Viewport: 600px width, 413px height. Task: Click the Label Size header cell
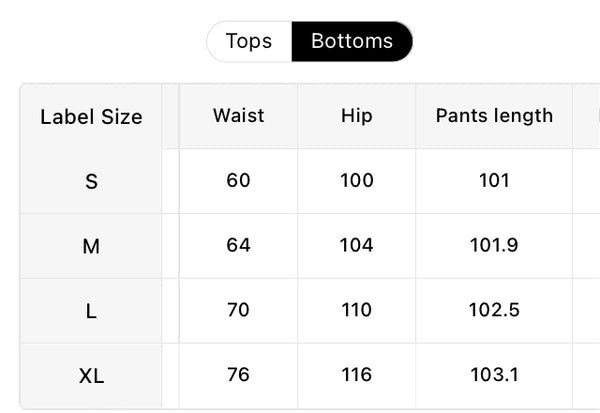(x=91, y=116)
